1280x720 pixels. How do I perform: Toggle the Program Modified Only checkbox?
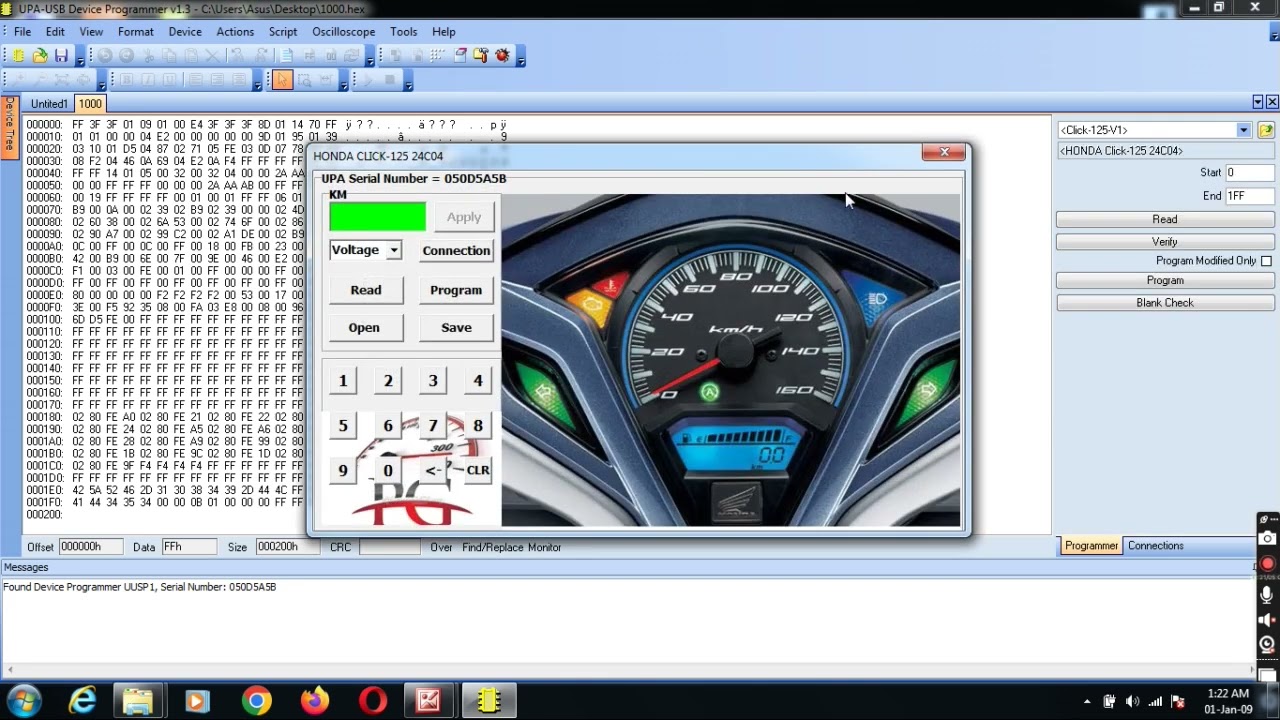(x=1266, y=261)
